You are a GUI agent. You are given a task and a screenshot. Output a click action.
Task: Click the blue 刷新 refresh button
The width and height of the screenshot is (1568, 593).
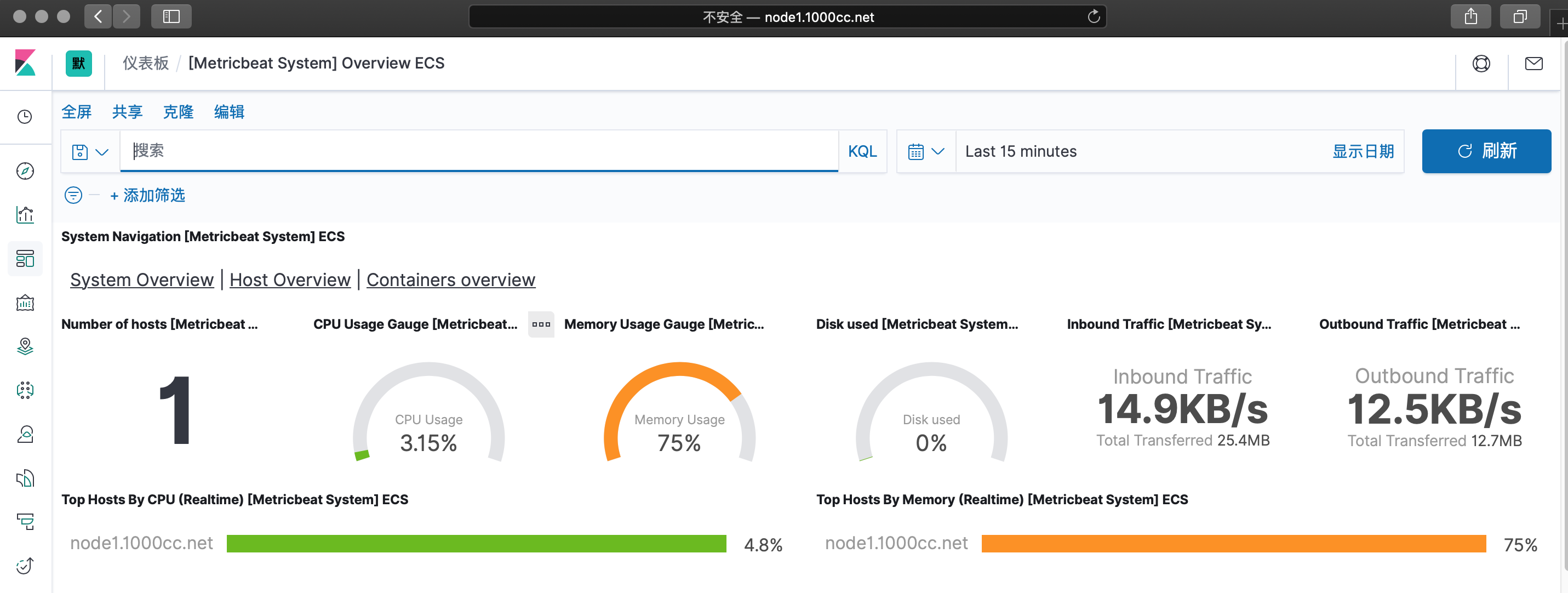tap(1486, 151)
